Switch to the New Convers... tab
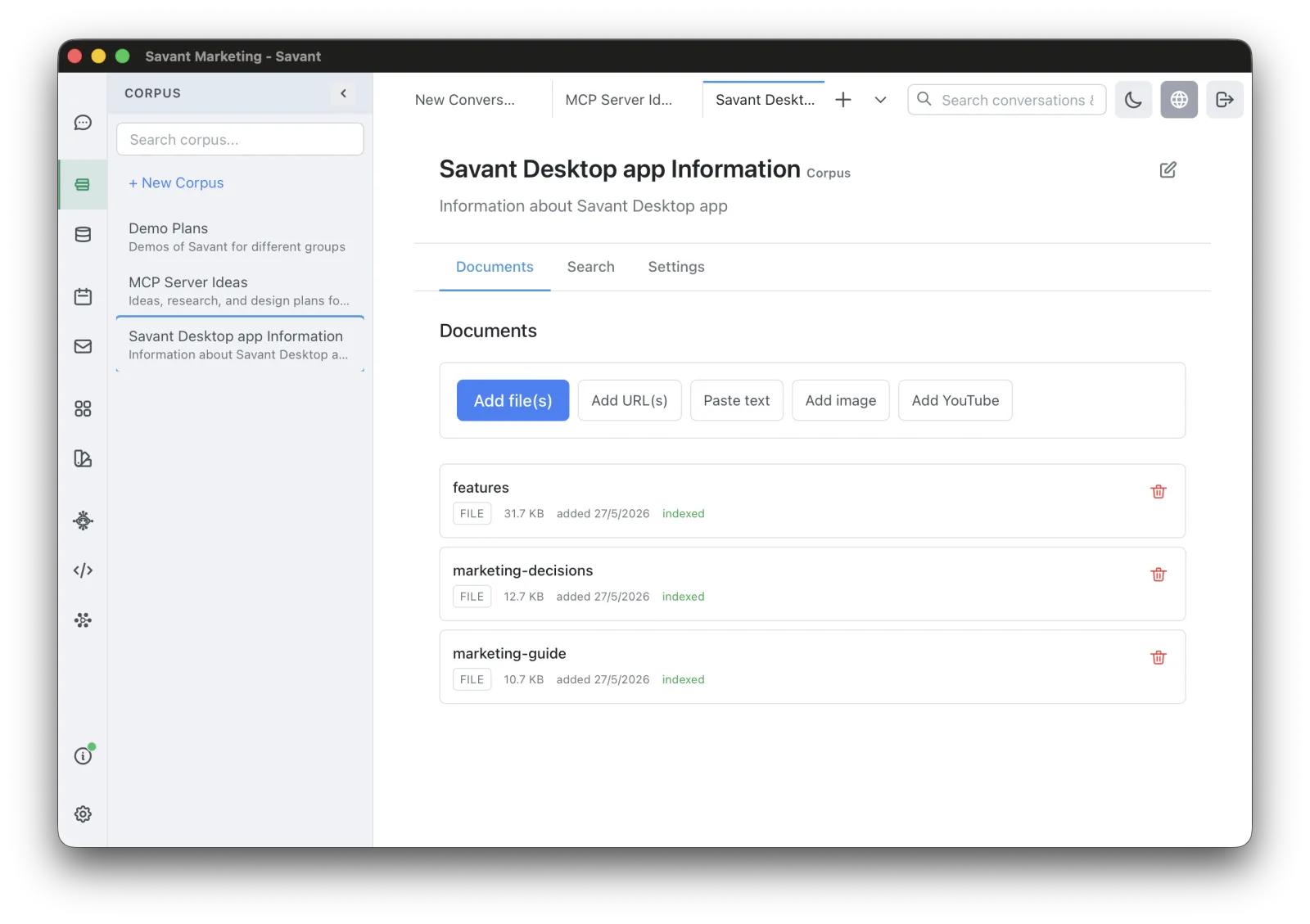1310x924 pixels. pyautogui.click(x=465, y=100)
